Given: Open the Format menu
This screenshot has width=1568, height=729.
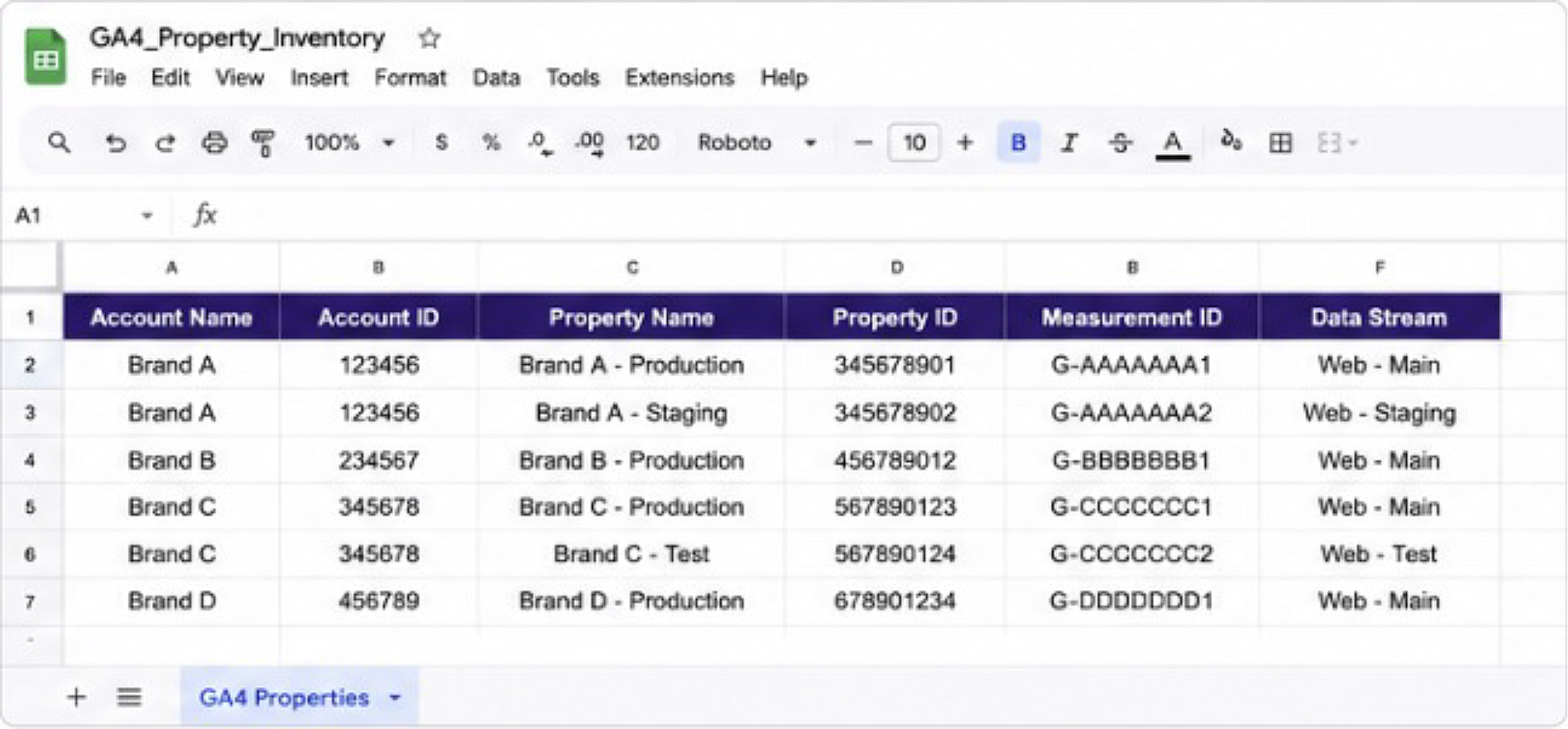Looking at the screenshot, I should point(410,77).
